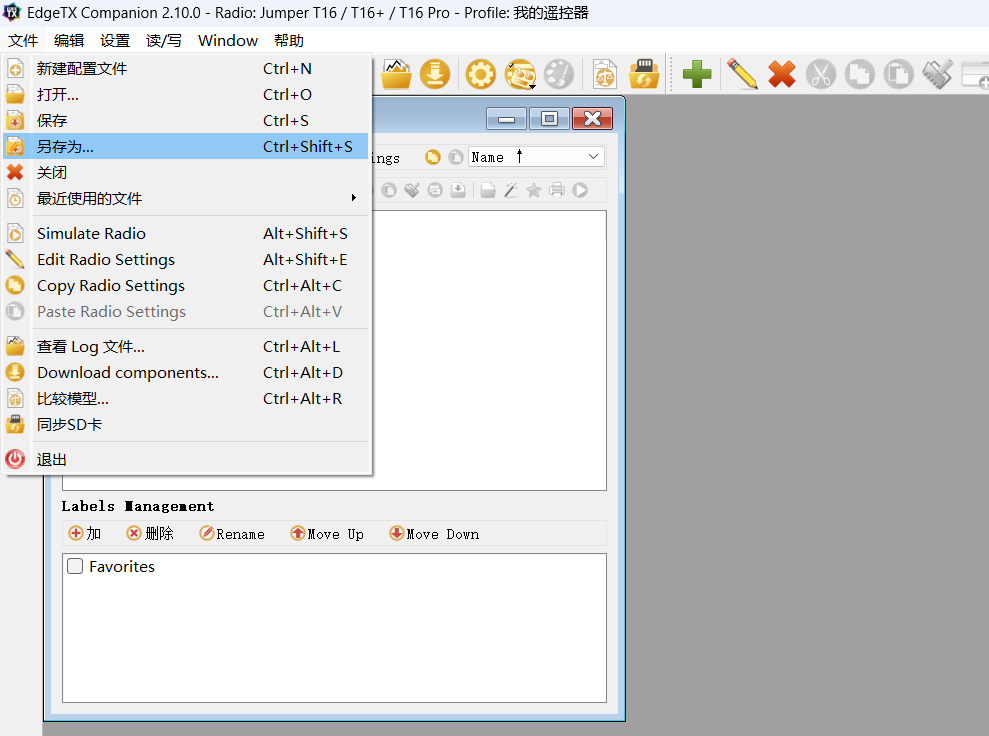This screenshot has height=736, width=989.
Task: Click the printer icon in models toolbar
Action: coord(557,190)
